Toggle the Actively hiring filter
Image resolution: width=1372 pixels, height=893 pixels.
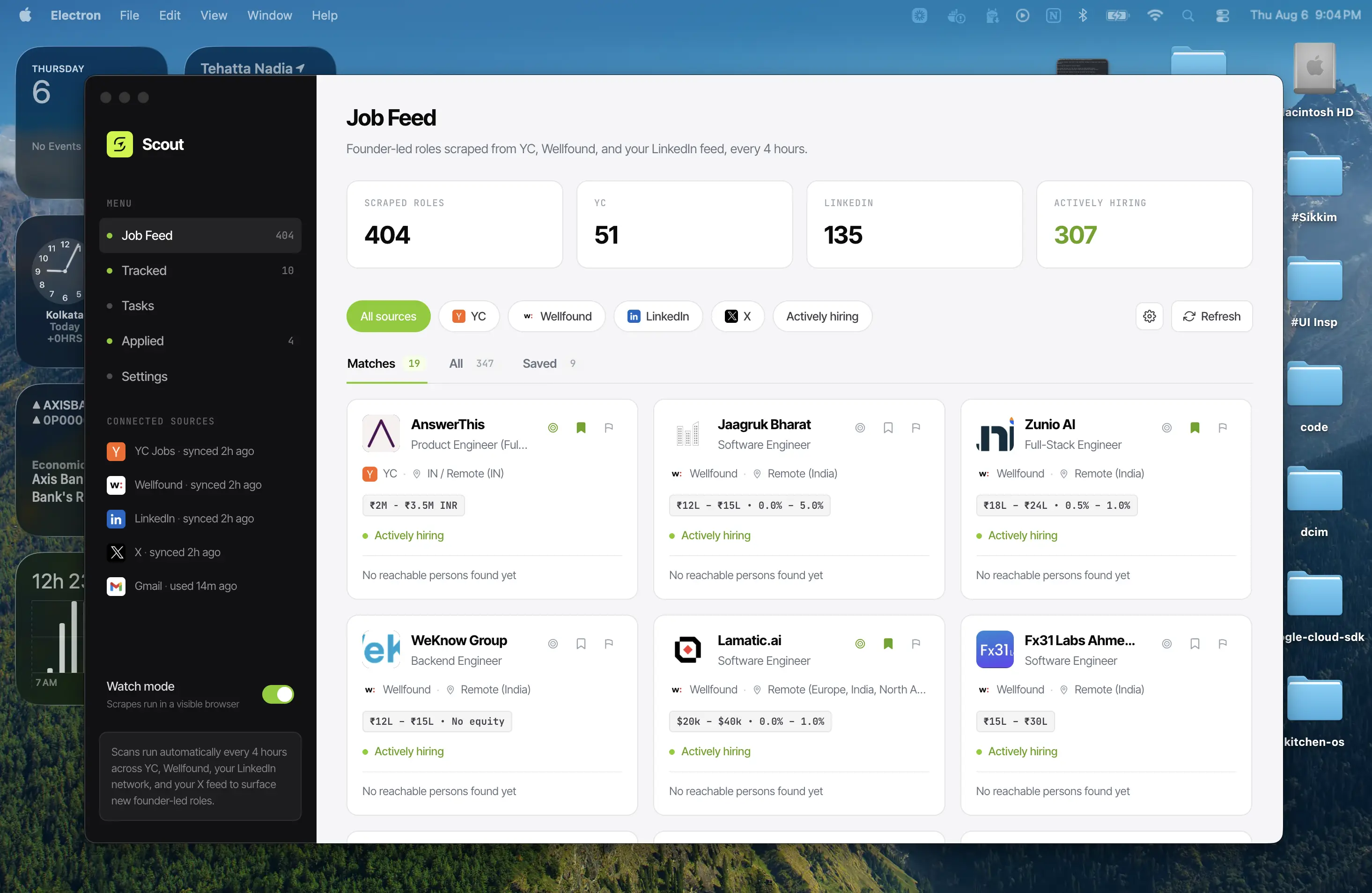tap(822, 316)
